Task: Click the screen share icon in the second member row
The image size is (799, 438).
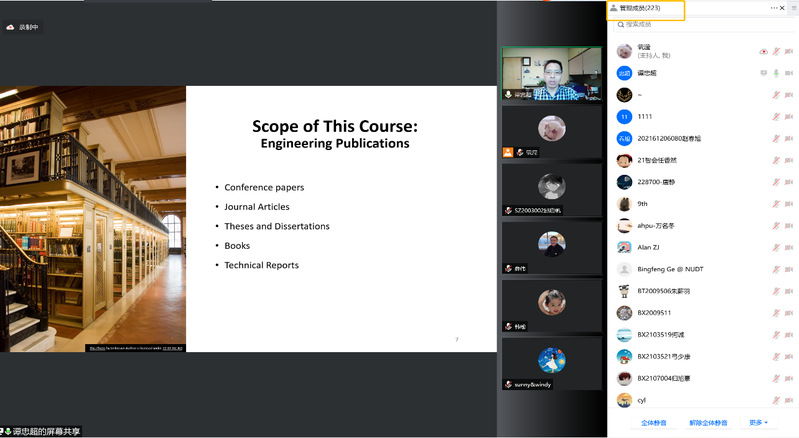Action: (763, 73)
